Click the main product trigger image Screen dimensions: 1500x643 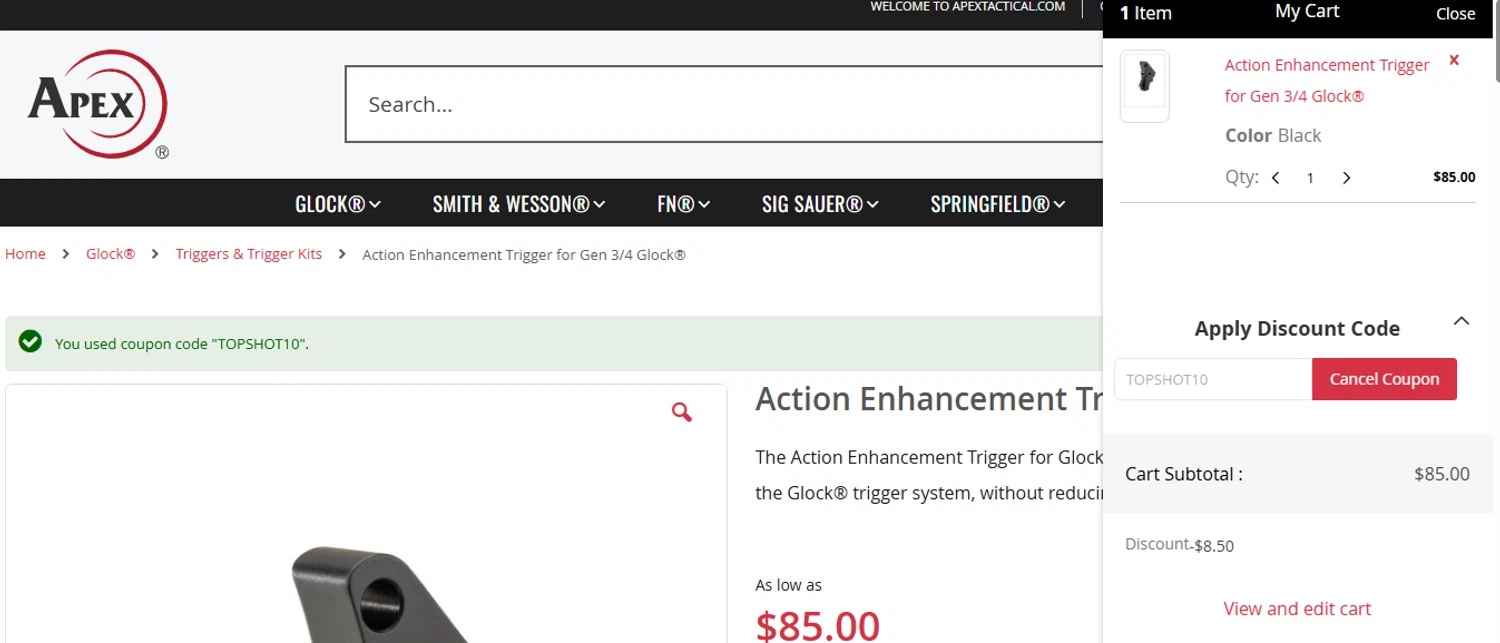click(x=366, y=514)
